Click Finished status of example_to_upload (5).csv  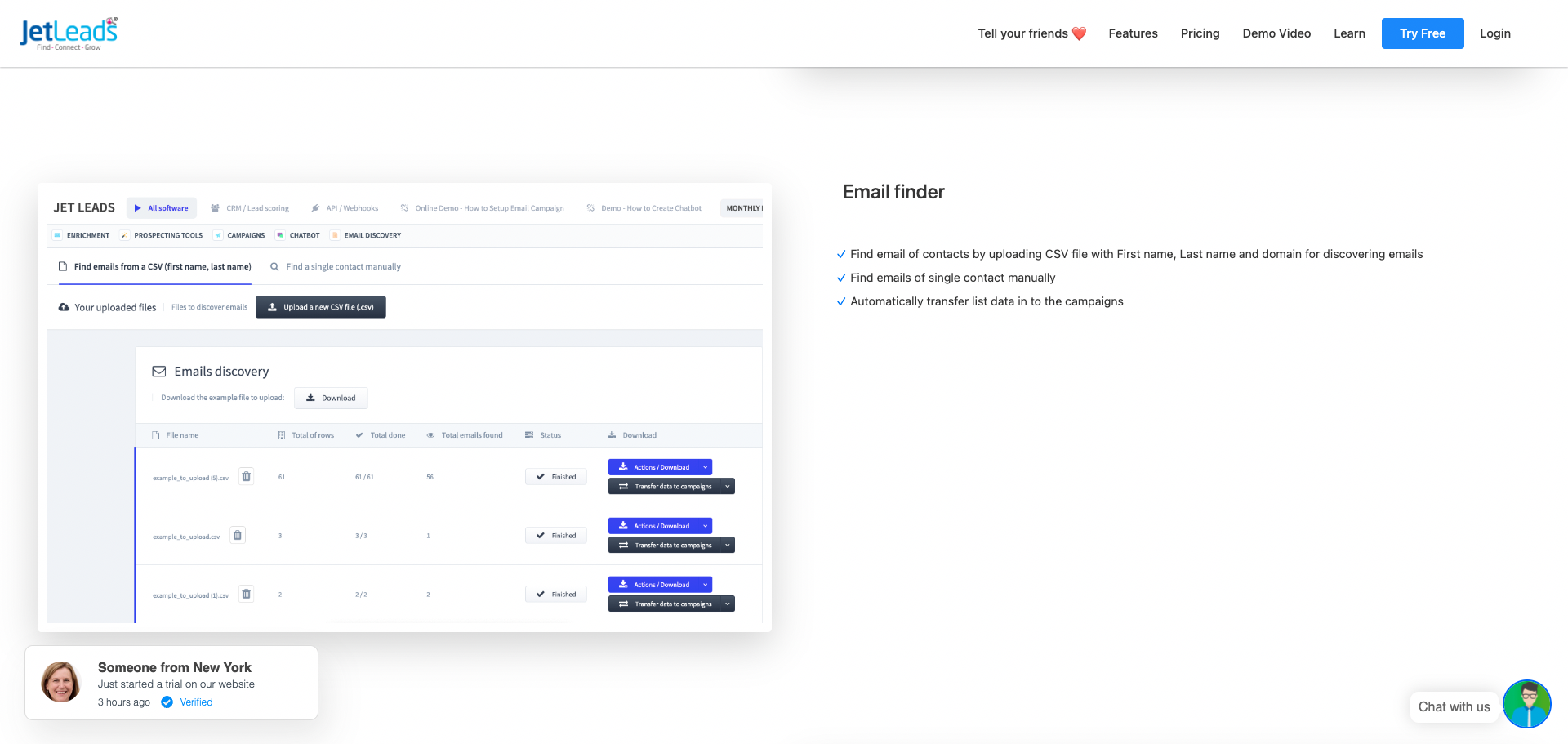tap(556, 477)
